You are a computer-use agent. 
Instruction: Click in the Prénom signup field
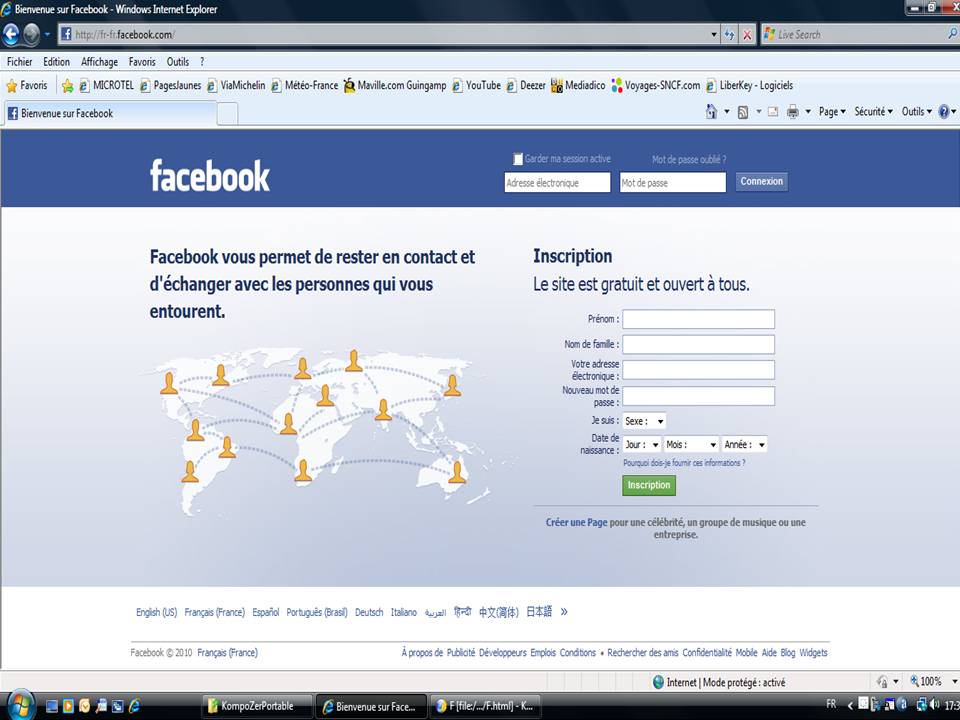coord(699,319)
